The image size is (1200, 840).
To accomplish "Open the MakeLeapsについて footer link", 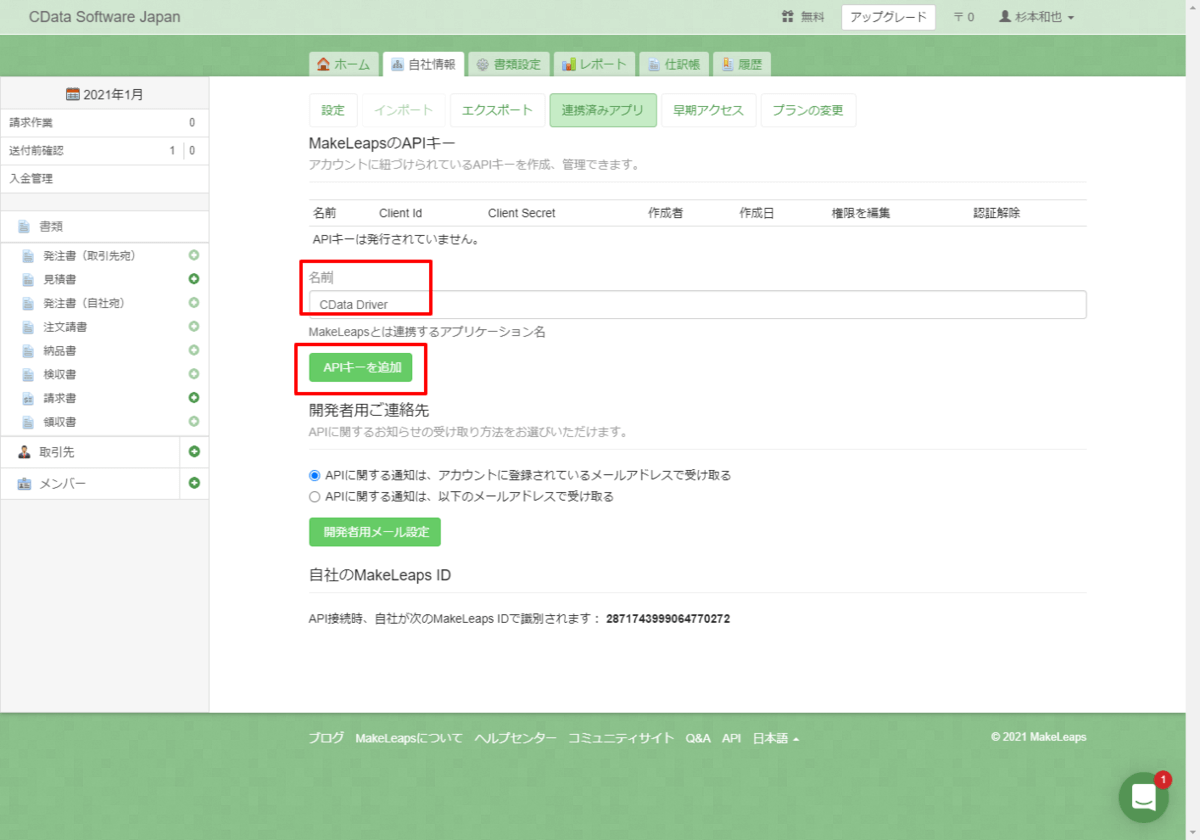I will 409,738.
